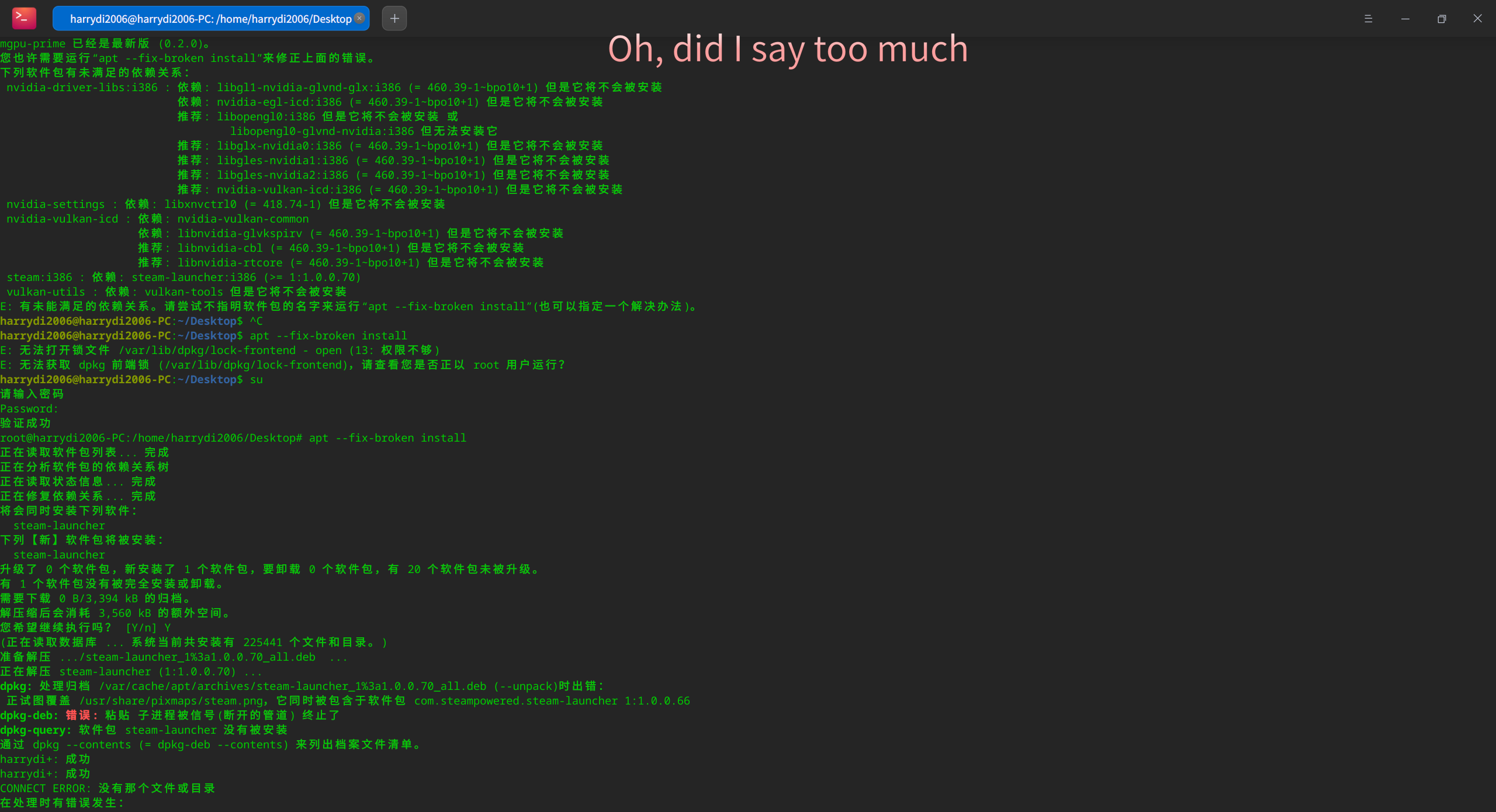The width and height of the screenshot is (1496, 812).
Task: Click the CONNECT ERROR output line
Action: (108, 788)
